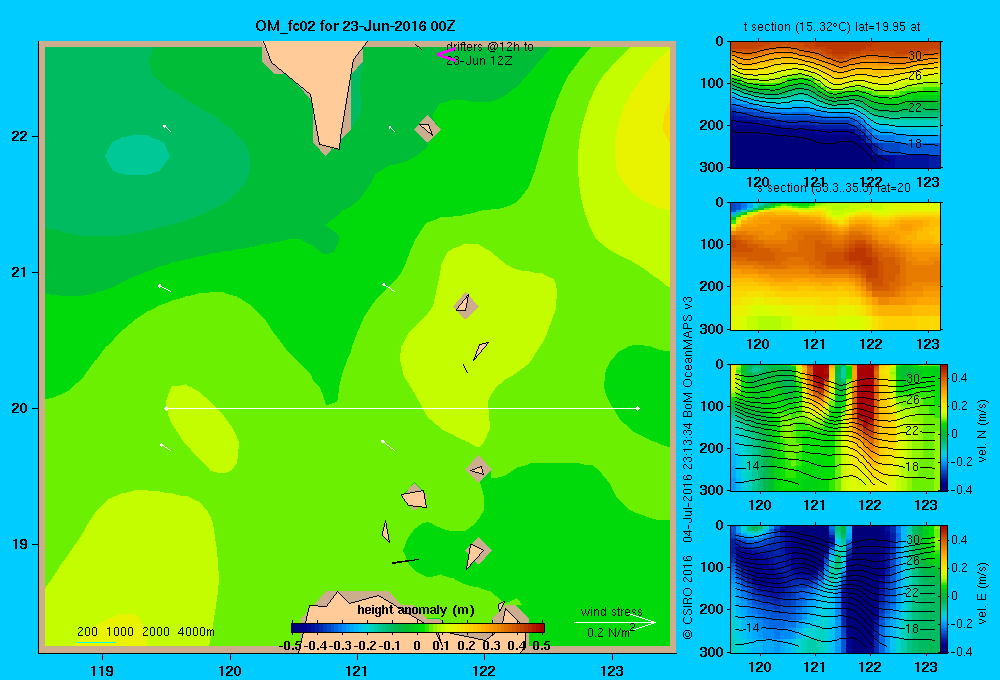Click the vel. E color scale bar

tap(944, 589)
